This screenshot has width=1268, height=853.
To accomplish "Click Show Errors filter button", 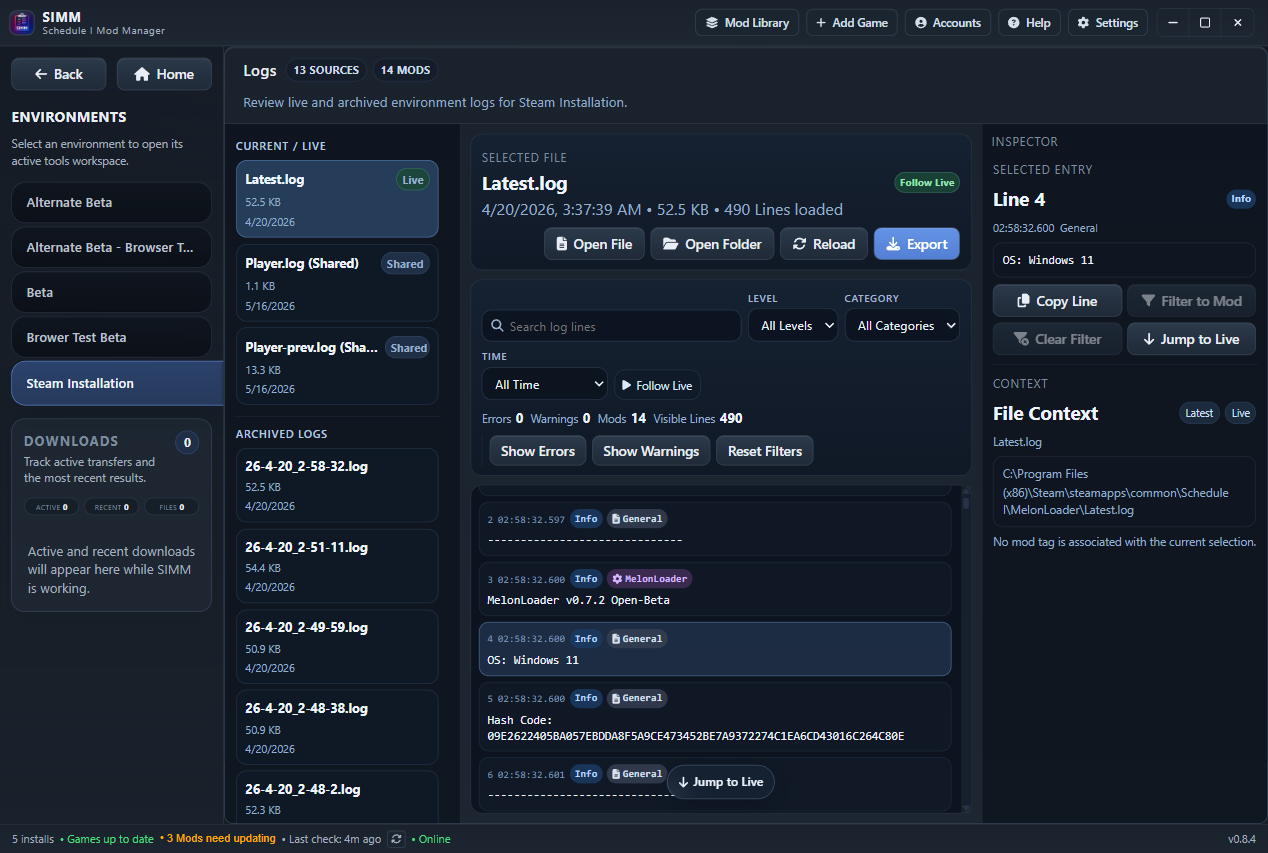I will click(538, 451).
